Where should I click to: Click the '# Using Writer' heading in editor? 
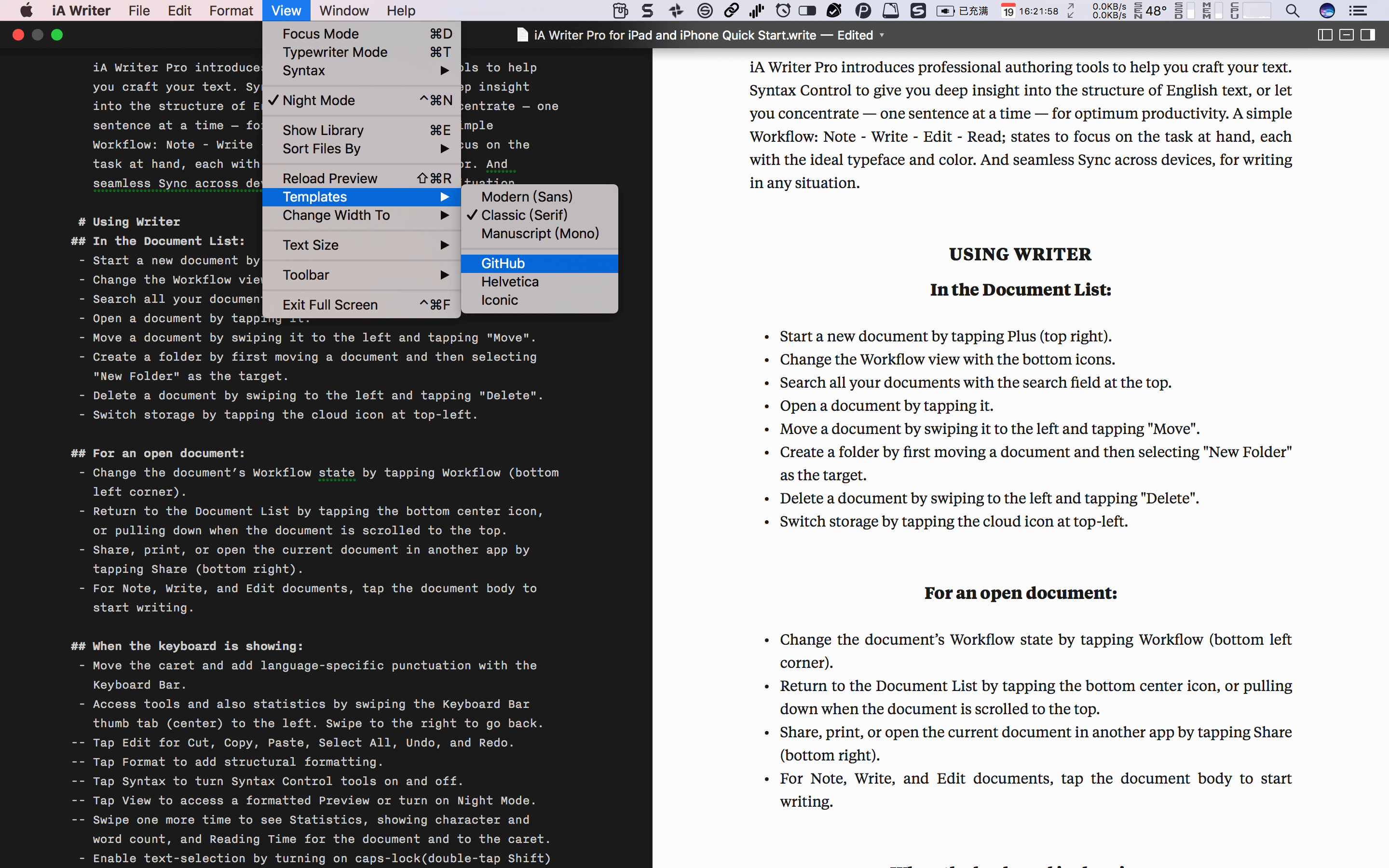point(129,222)
